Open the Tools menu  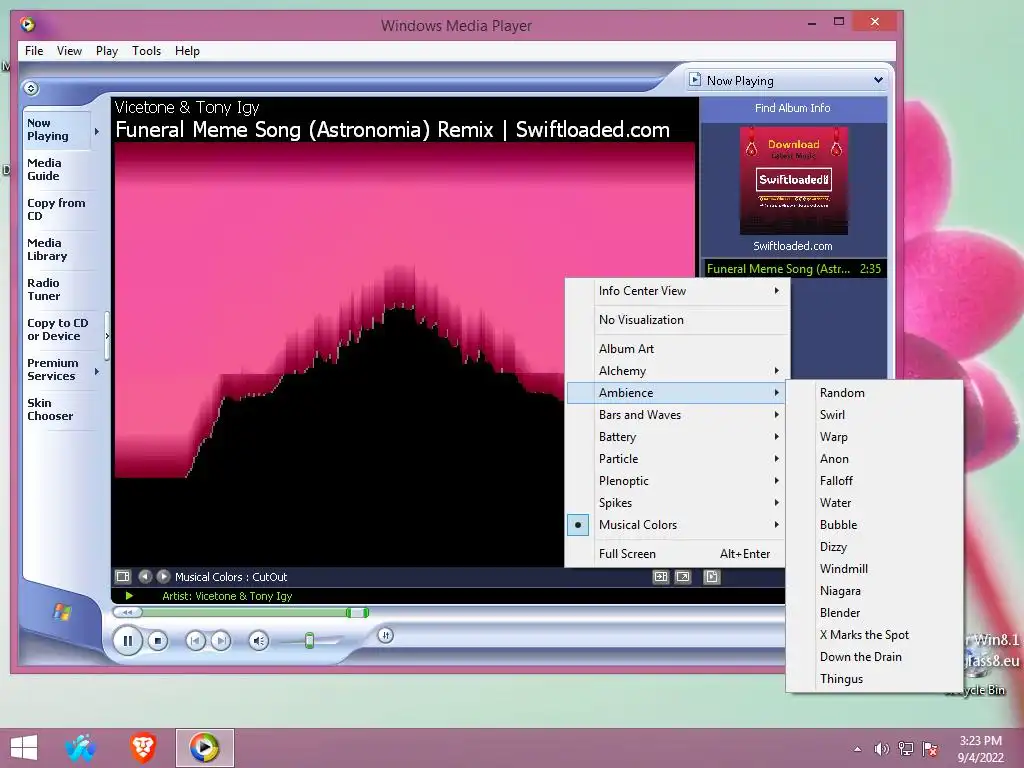[146, 51]
